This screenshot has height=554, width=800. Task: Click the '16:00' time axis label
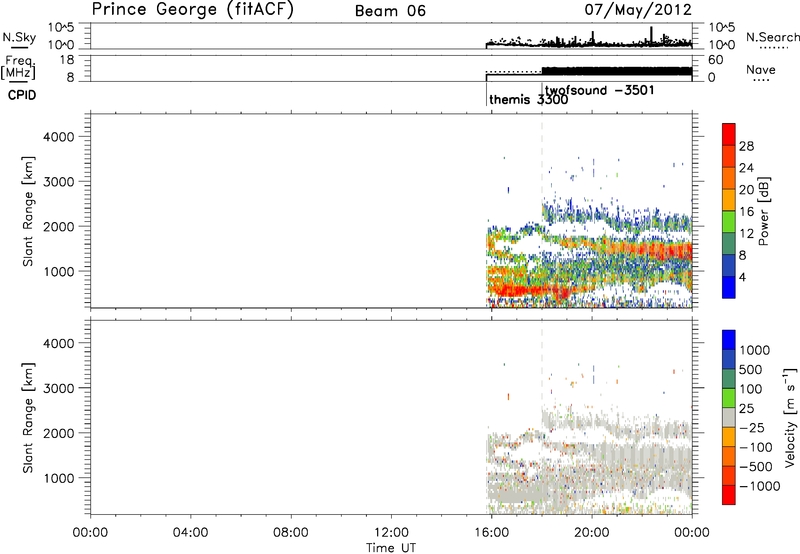[x=491, y=533]
